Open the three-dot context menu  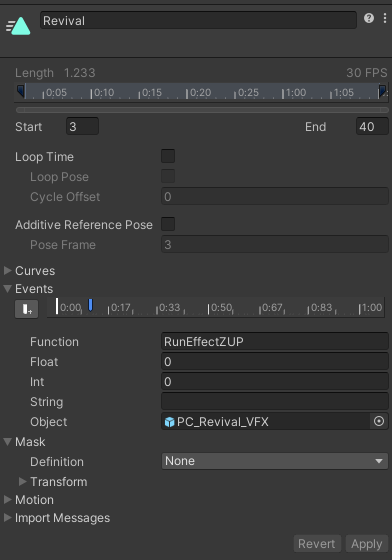[385, 18]
